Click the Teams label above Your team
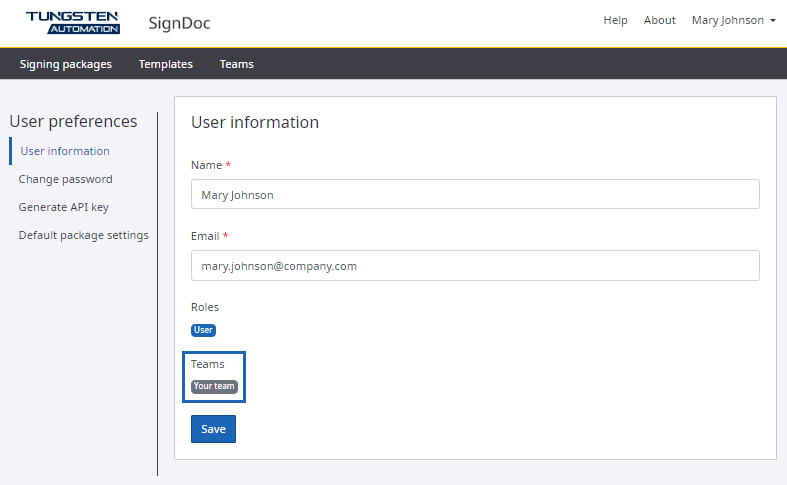Image resolution: width=787 pixels, height=485 pixels. point(207,364)
